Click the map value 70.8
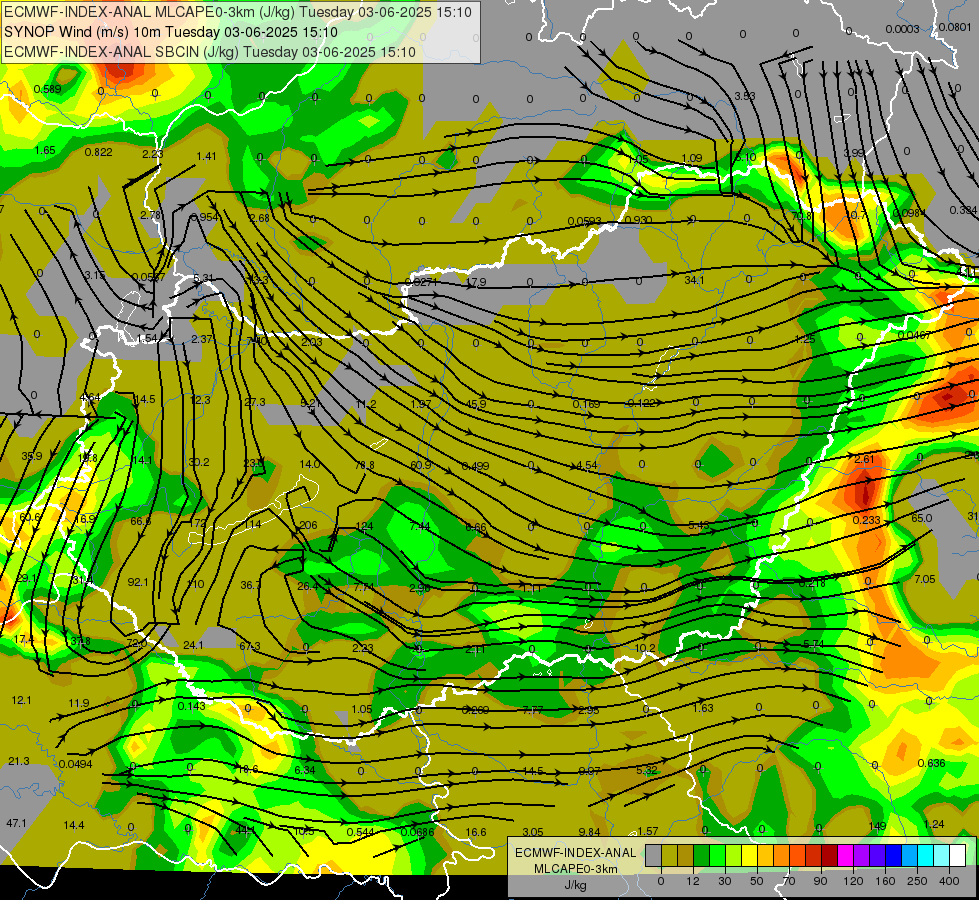This screenshot has height=900, width=979. [x=802, y=216]
